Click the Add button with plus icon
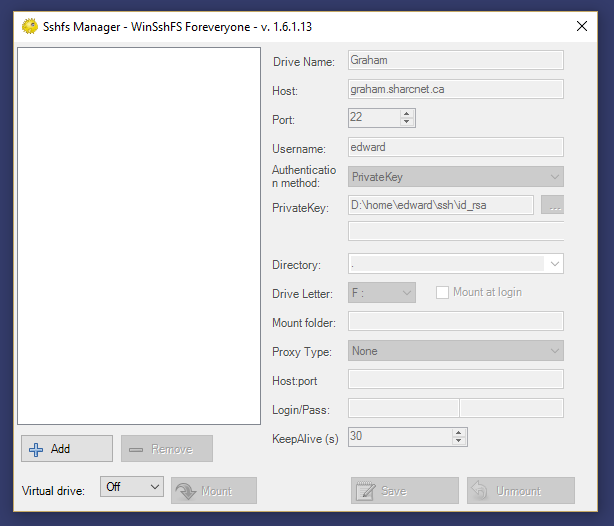This screenshot has height=526, width=614. [66, 449]
